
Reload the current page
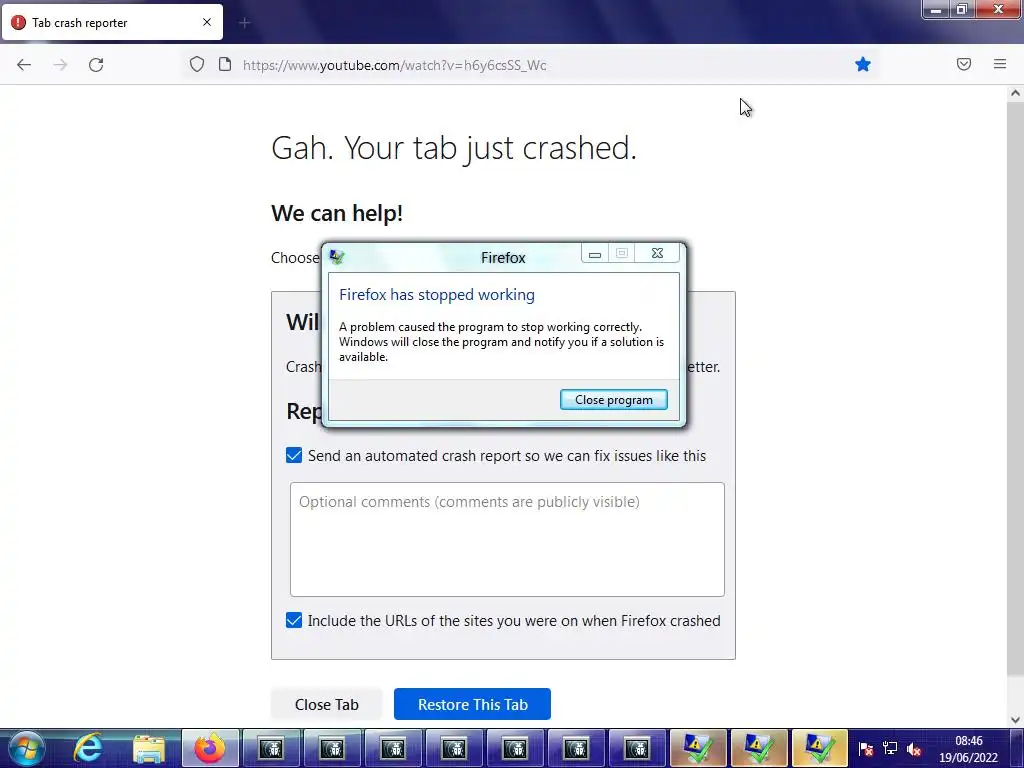(96, 65)
